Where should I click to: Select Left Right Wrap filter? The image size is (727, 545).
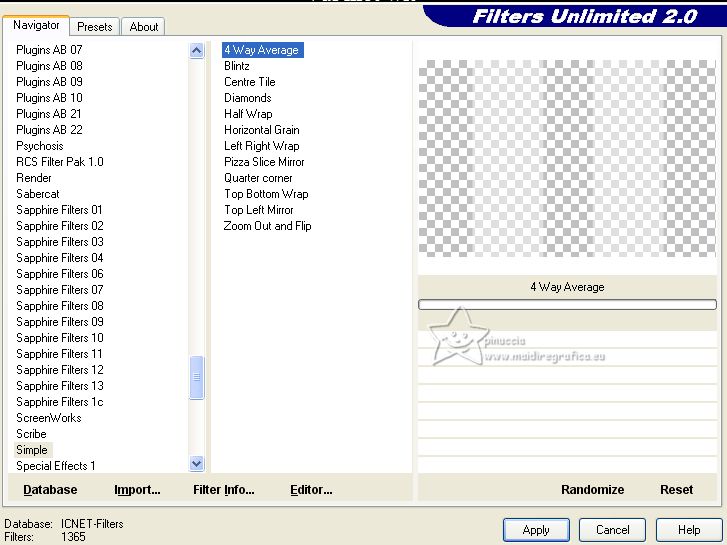click(x=261, y=146)
